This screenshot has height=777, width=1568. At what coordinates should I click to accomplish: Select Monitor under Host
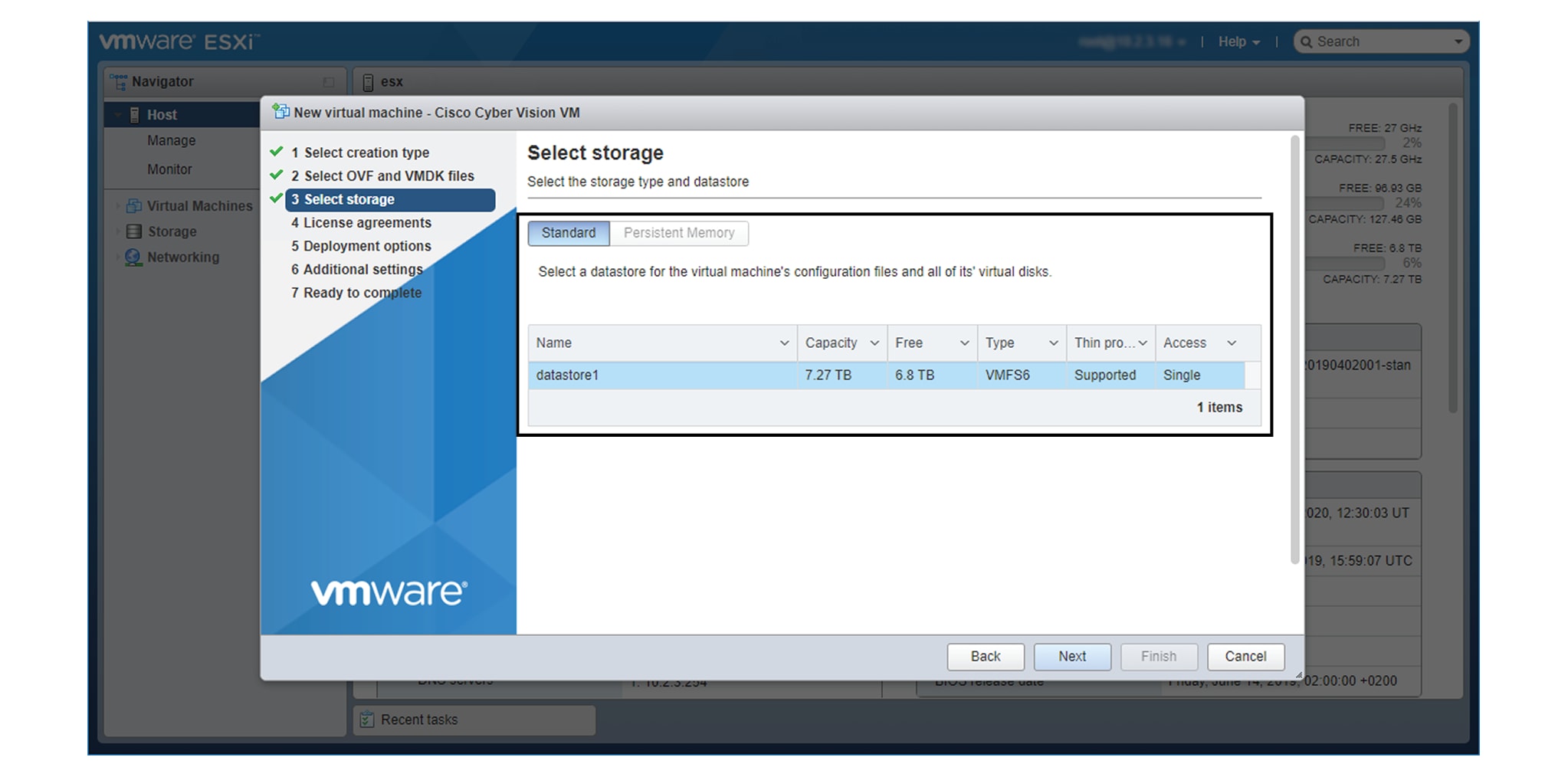(169, 169)
